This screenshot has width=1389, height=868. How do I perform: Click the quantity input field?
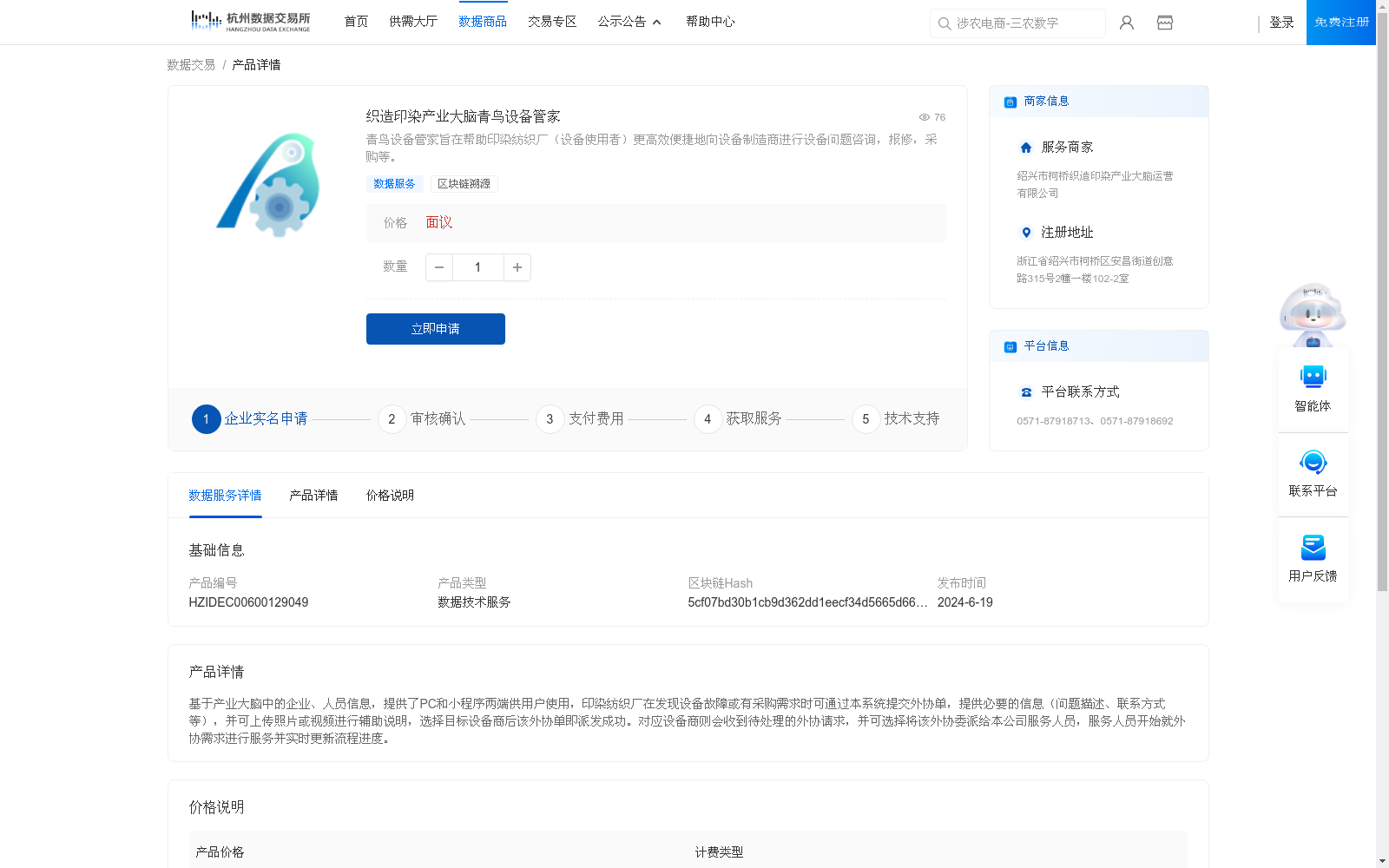tap(477, 267)
